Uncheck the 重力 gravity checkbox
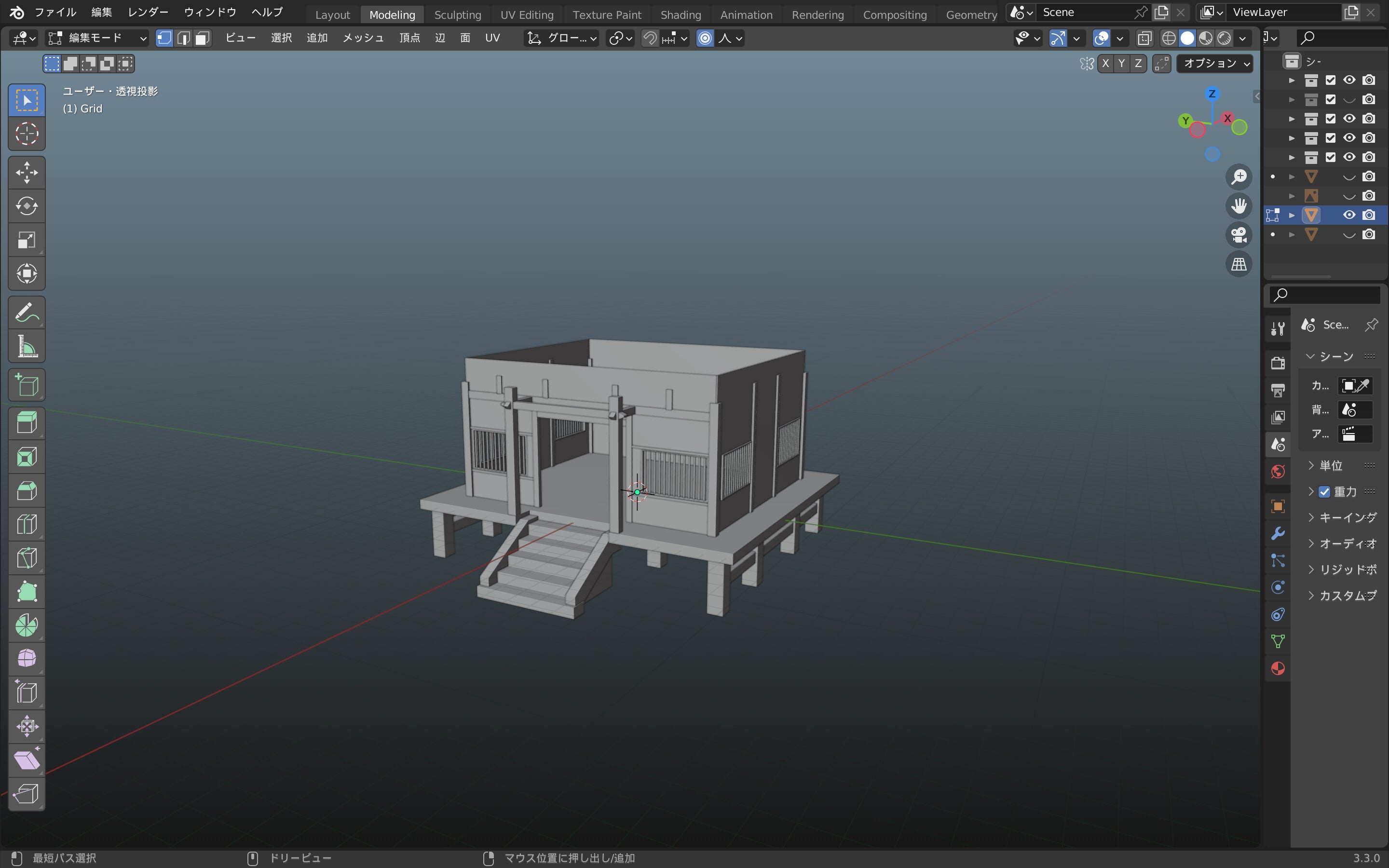The height and width of the screenshot is (868, 1389). tap(1324, 492)
